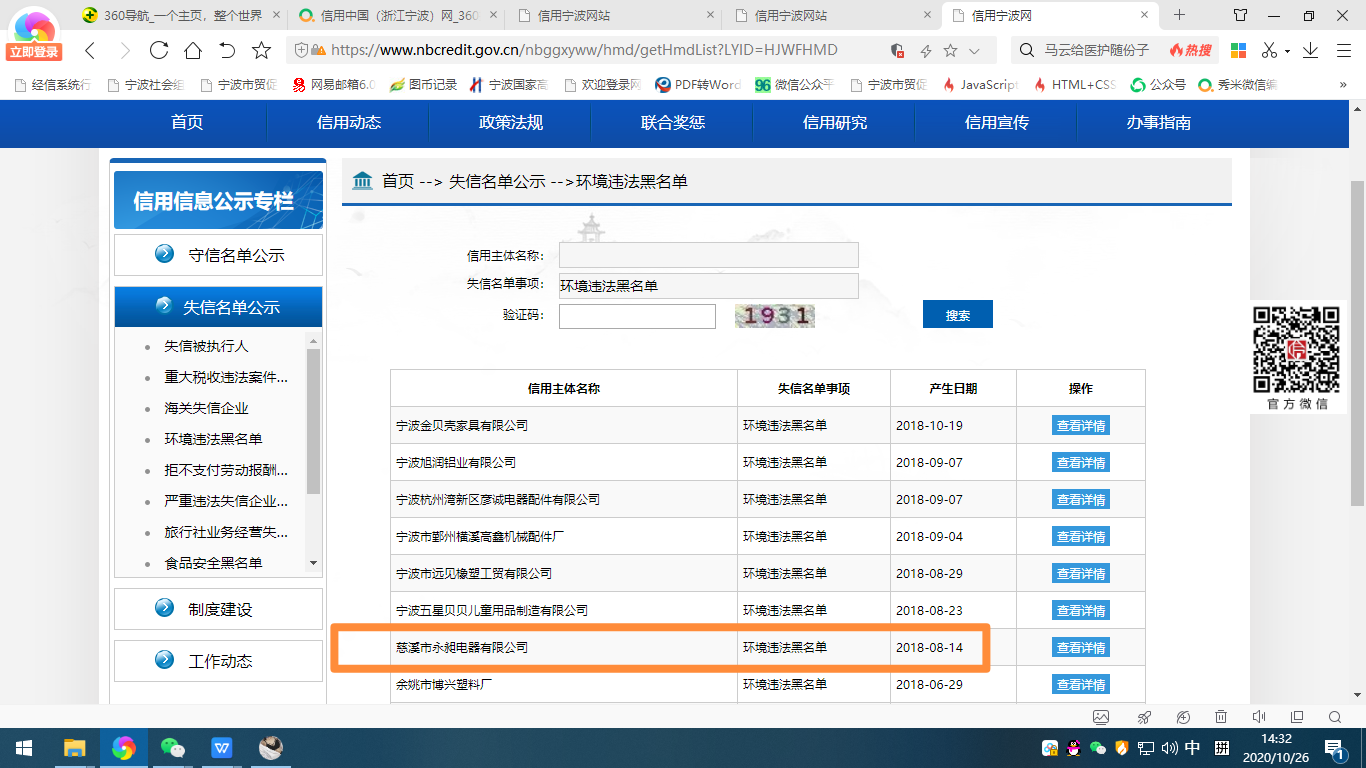Open 食品安全黑名单 in the sidebar list
Screen dimensions: 1366x768
(x=214, y=563)
